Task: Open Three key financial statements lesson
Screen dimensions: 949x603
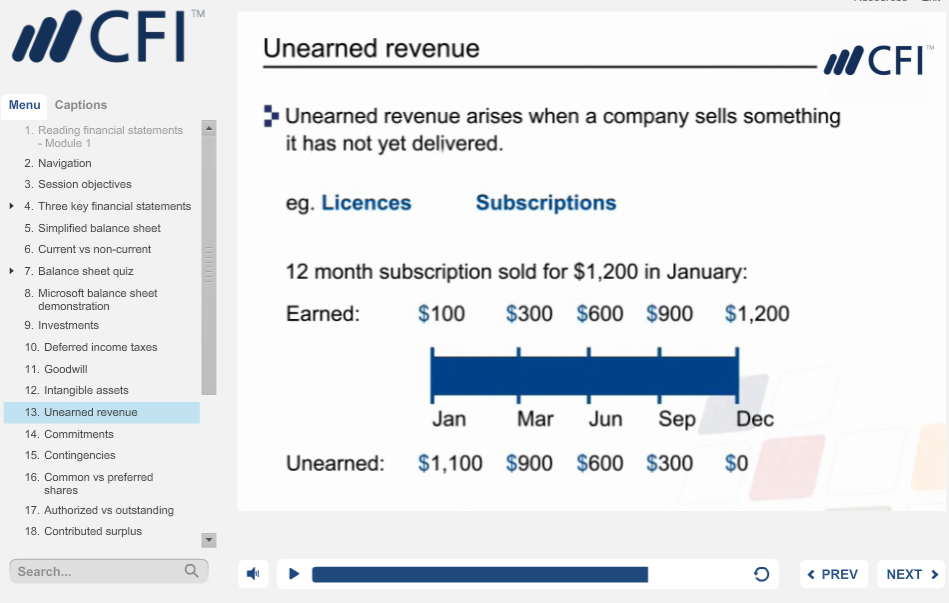Action: point(114,206)
